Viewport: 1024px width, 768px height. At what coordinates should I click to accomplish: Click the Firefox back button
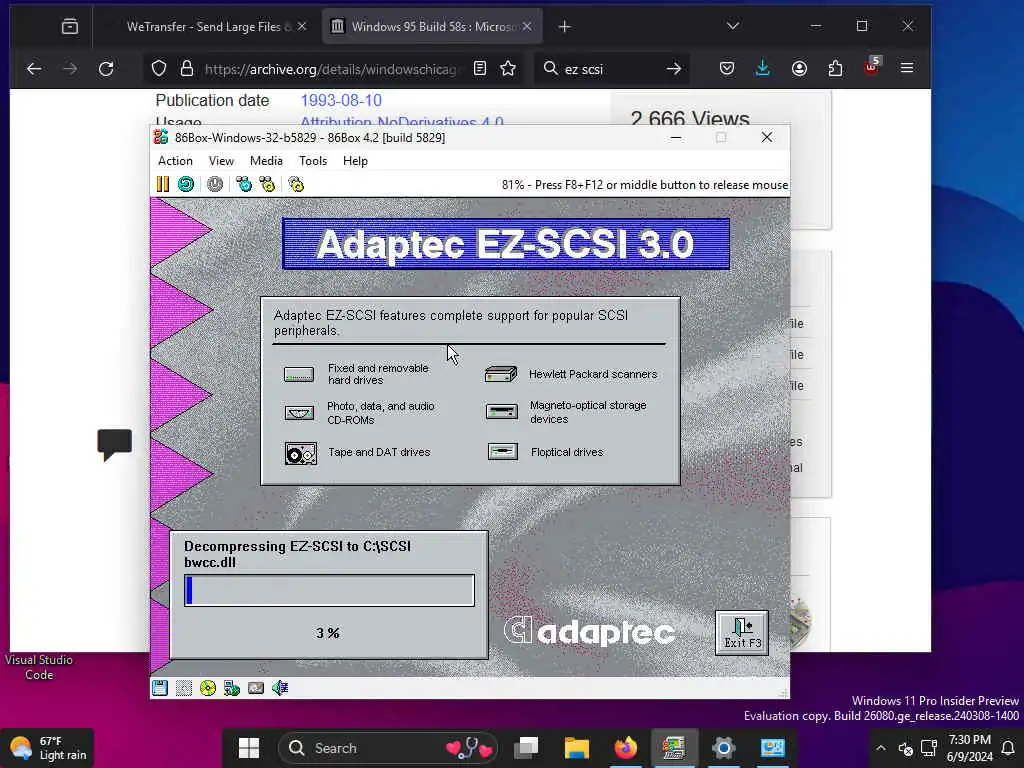(x=34, y=69)
